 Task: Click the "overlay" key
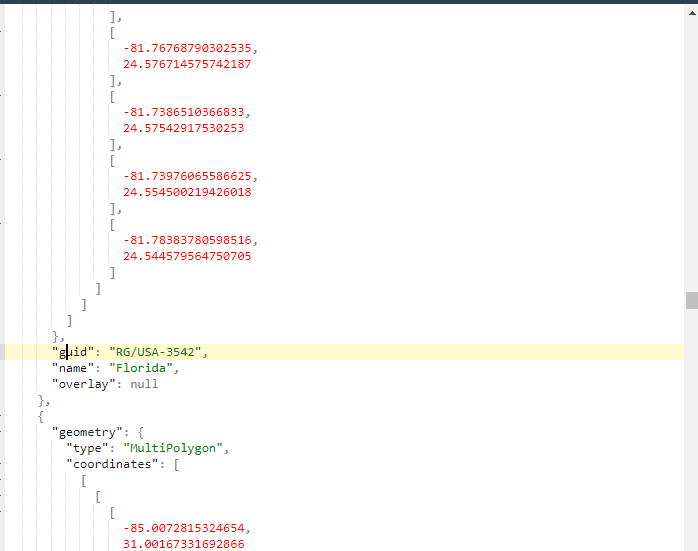click(x=84, y=384)
